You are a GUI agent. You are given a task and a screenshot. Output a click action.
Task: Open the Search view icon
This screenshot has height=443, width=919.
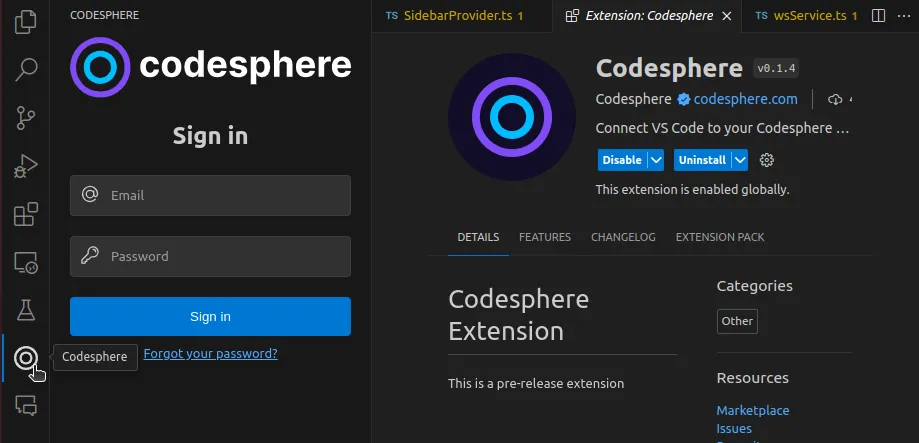pyautogui.click(x=26, y=69)
